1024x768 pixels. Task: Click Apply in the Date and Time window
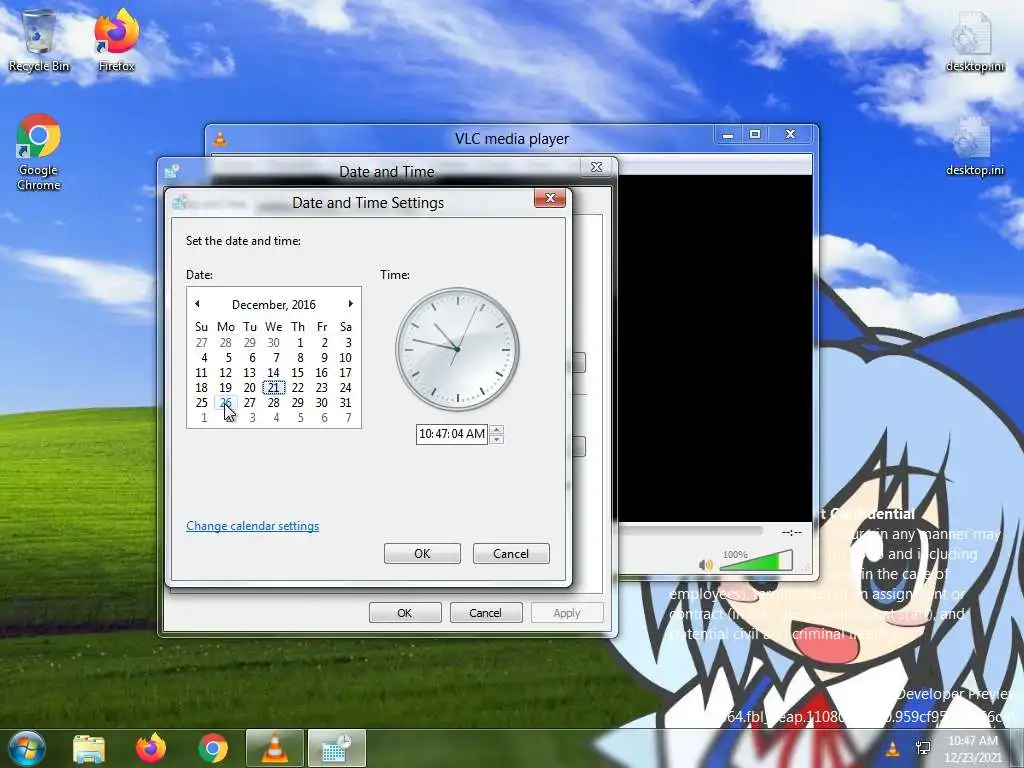[567, 613]
